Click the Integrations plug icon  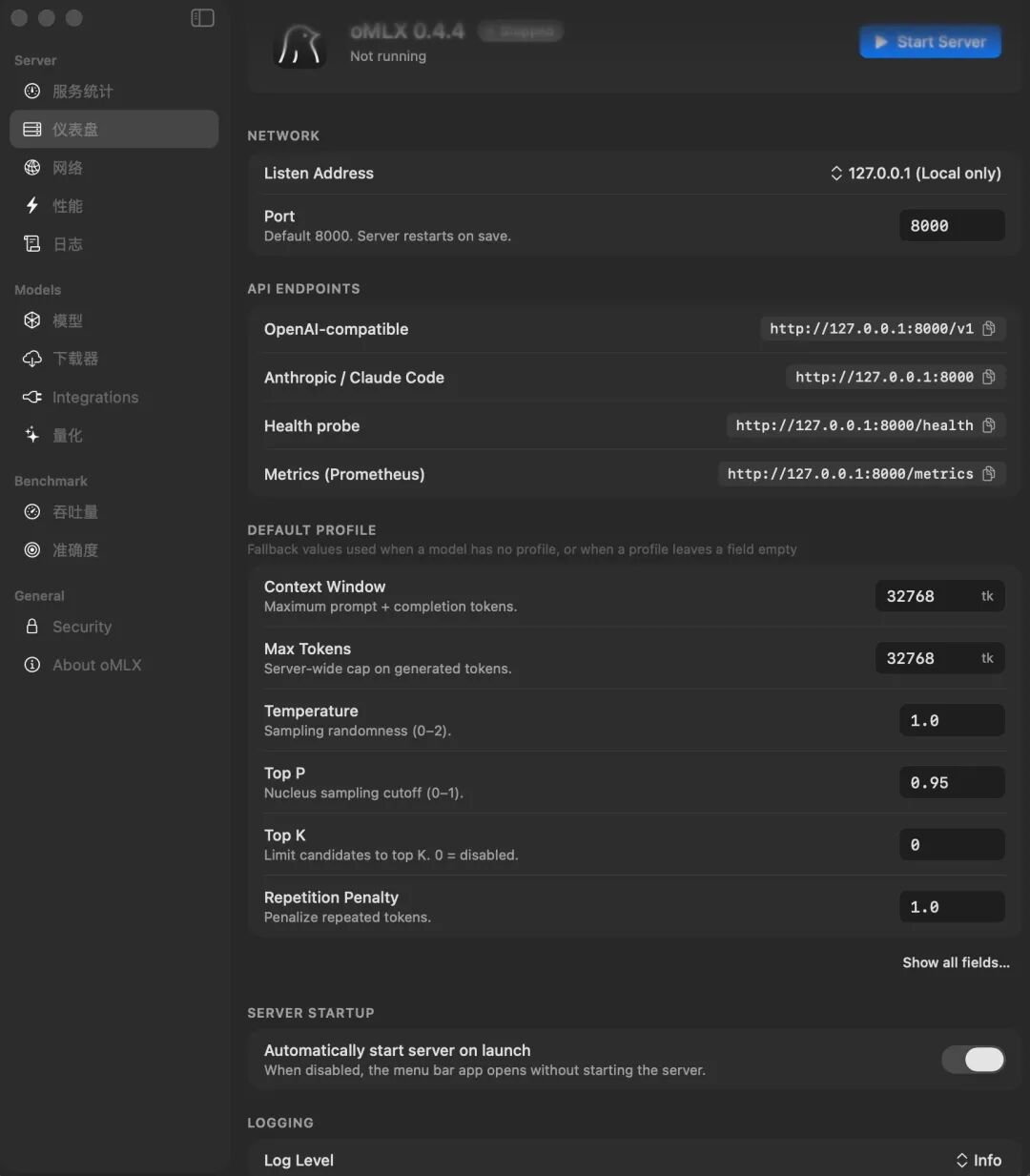coord(32,397)
